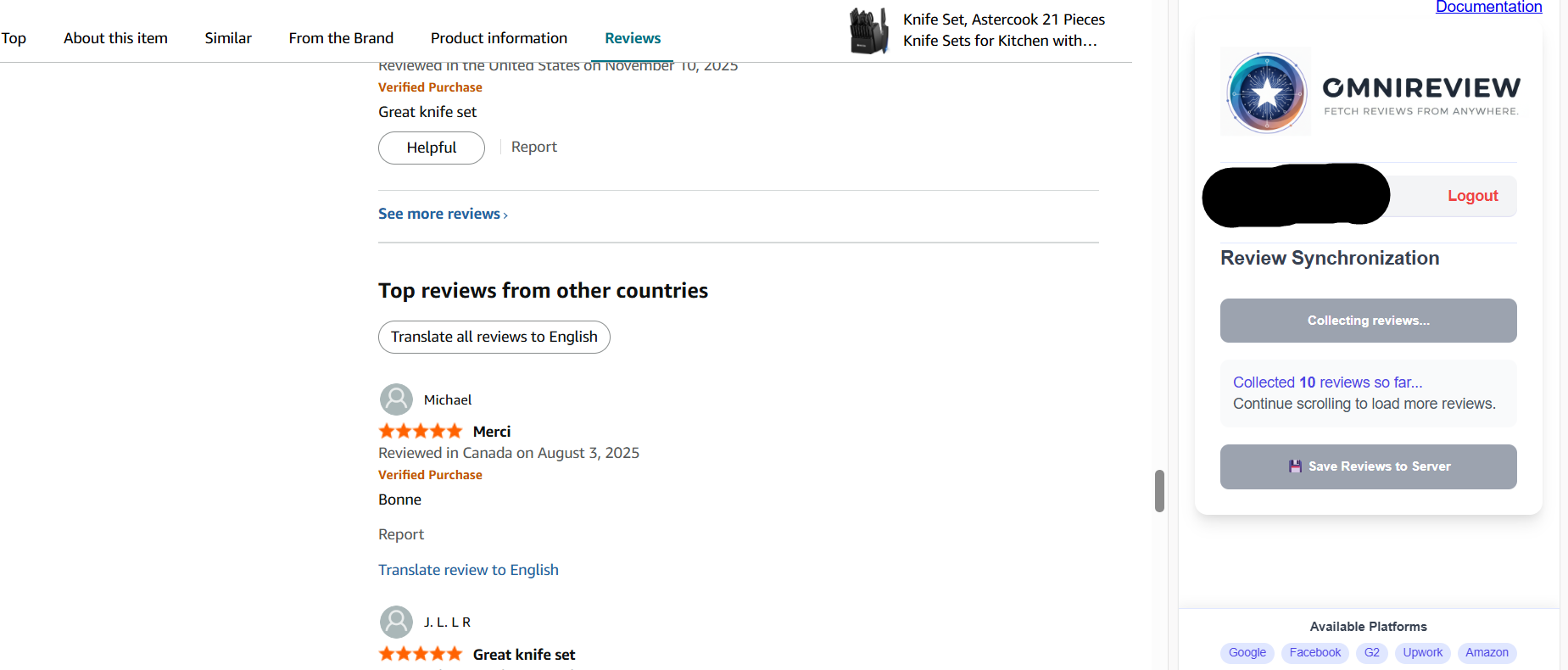The height and width of the screenshot is (670, 1568).
Task: Switch to the Reviews tab
Action: pyautogui.click(x=633, y=38)
